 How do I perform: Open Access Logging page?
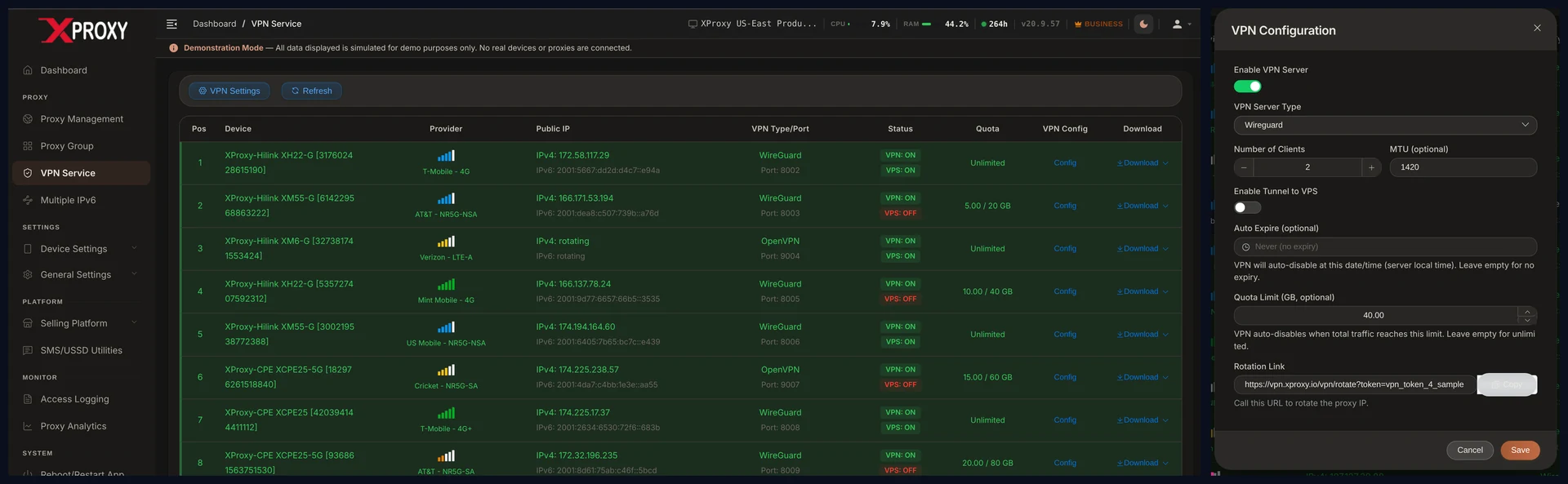coord(82,399)
